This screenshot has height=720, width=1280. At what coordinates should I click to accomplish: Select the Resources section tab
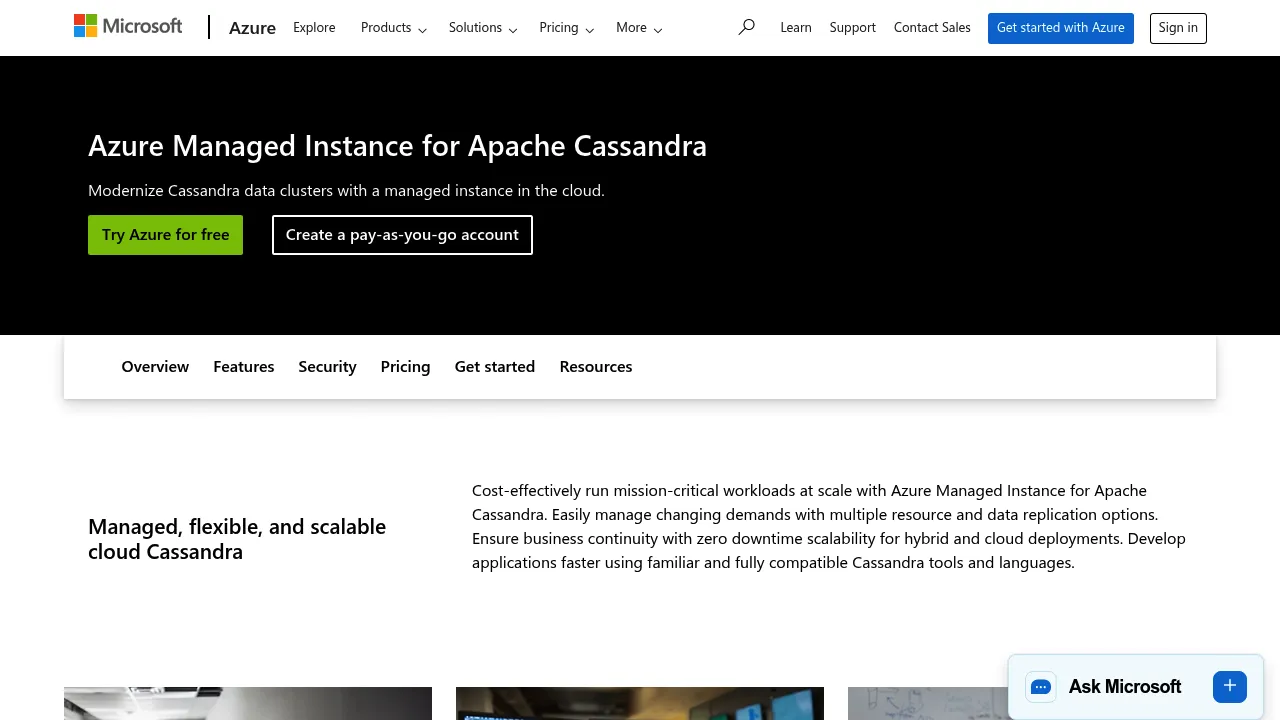pyautogui.click(x=596, y=367)
